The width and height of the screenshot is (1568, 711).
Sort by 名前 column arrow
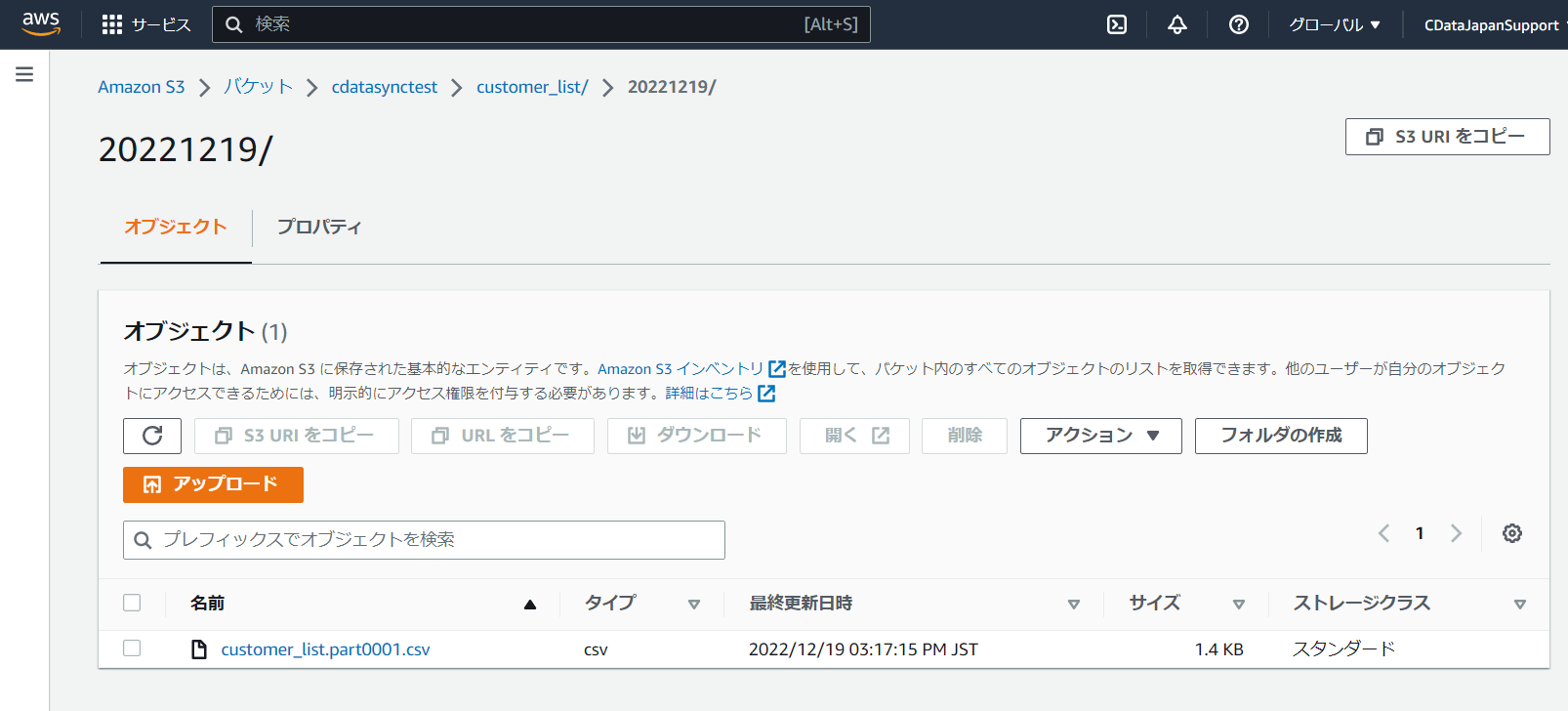click(x=530, y=605)
